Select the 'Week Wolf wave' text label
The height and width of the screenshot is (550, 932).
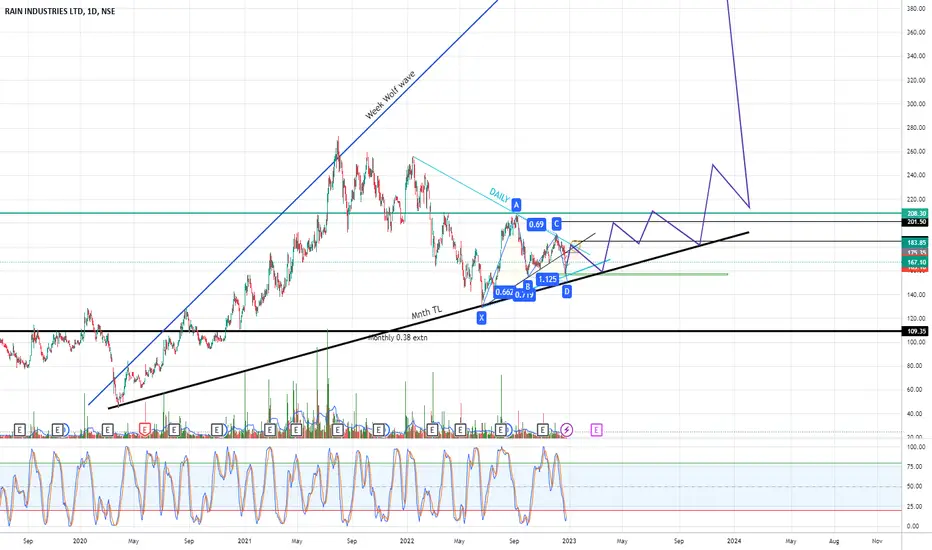(389, 95)
